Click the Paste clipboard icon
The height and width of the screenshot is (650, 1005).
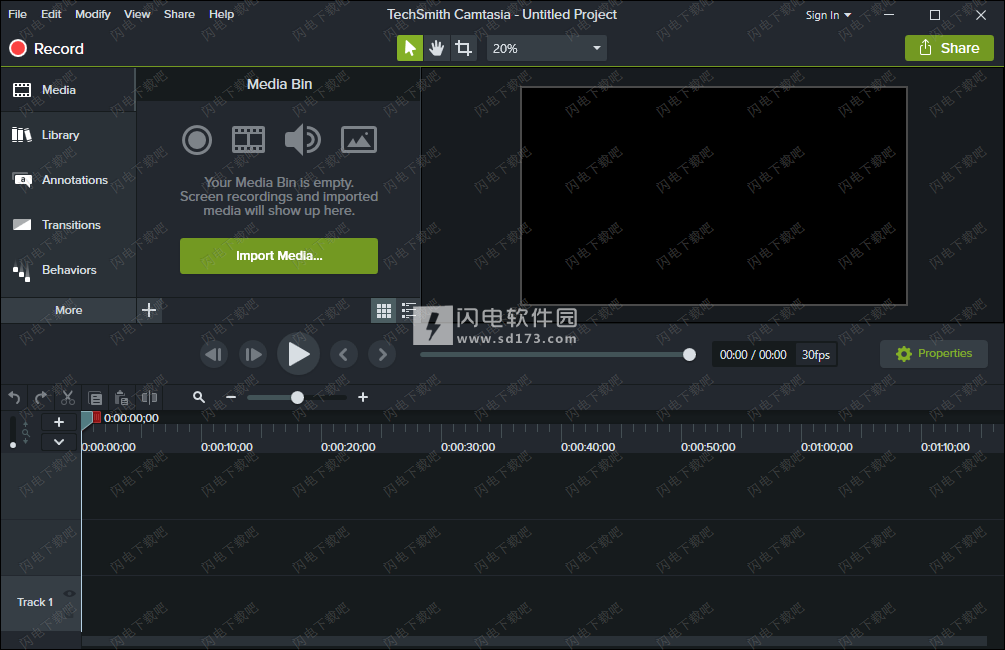[121, 397]
